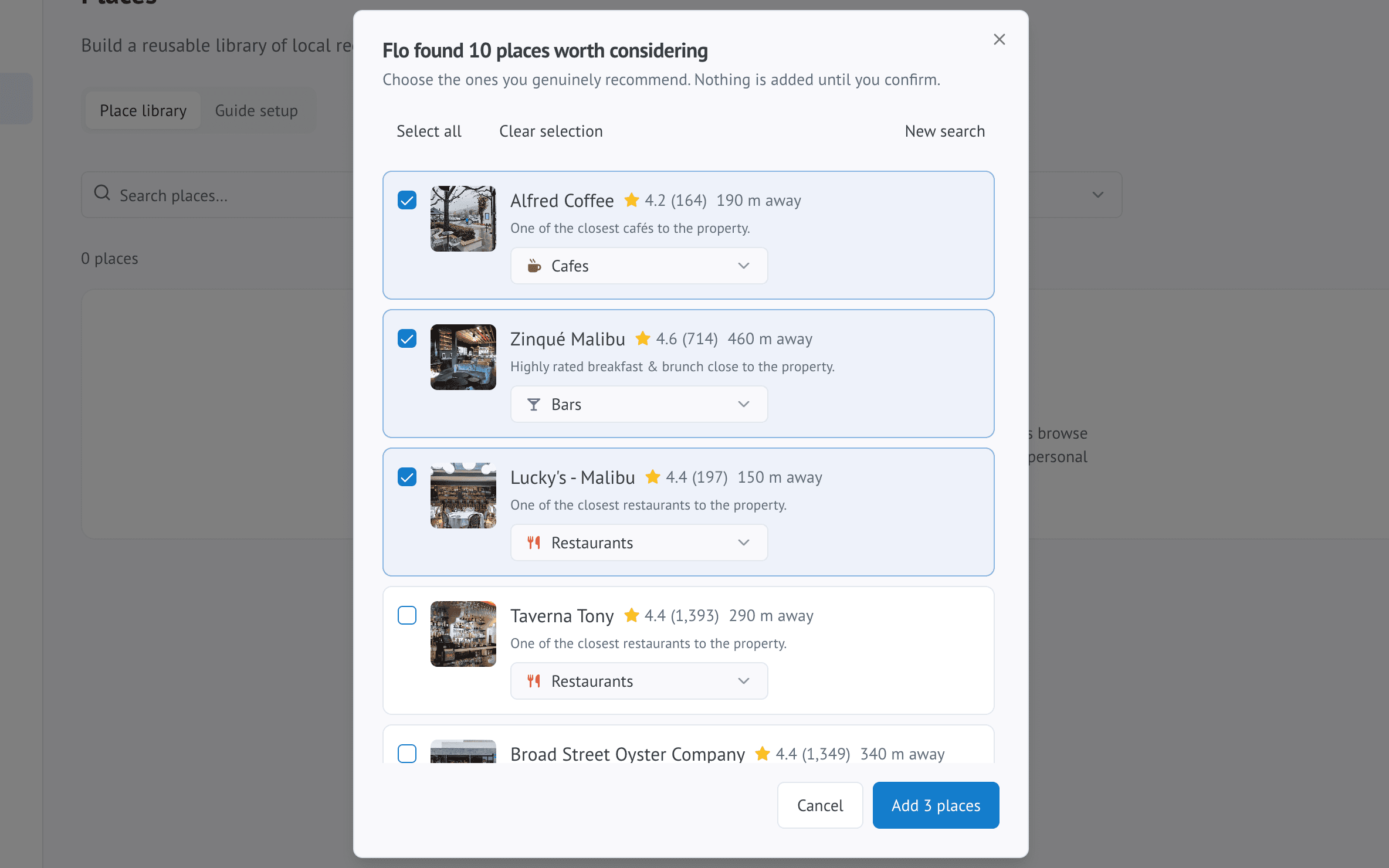
Task: Click the Lucky's - Malibu photo thumbnail
Action: click(x=463, y=496)
